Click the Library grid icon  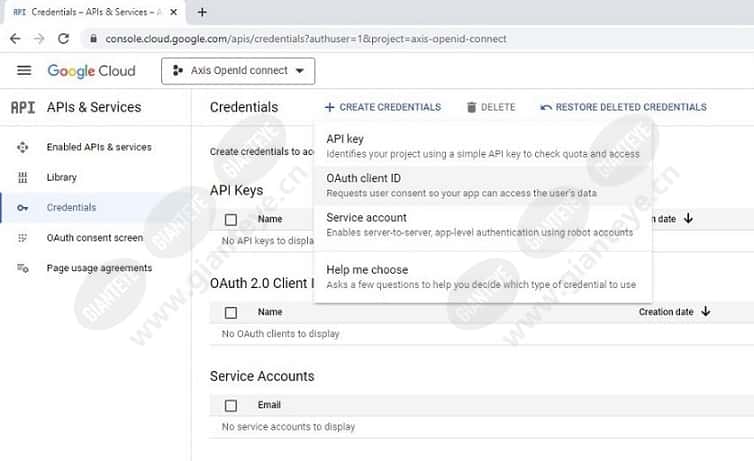pyautogui.click(x=22, y=177)
